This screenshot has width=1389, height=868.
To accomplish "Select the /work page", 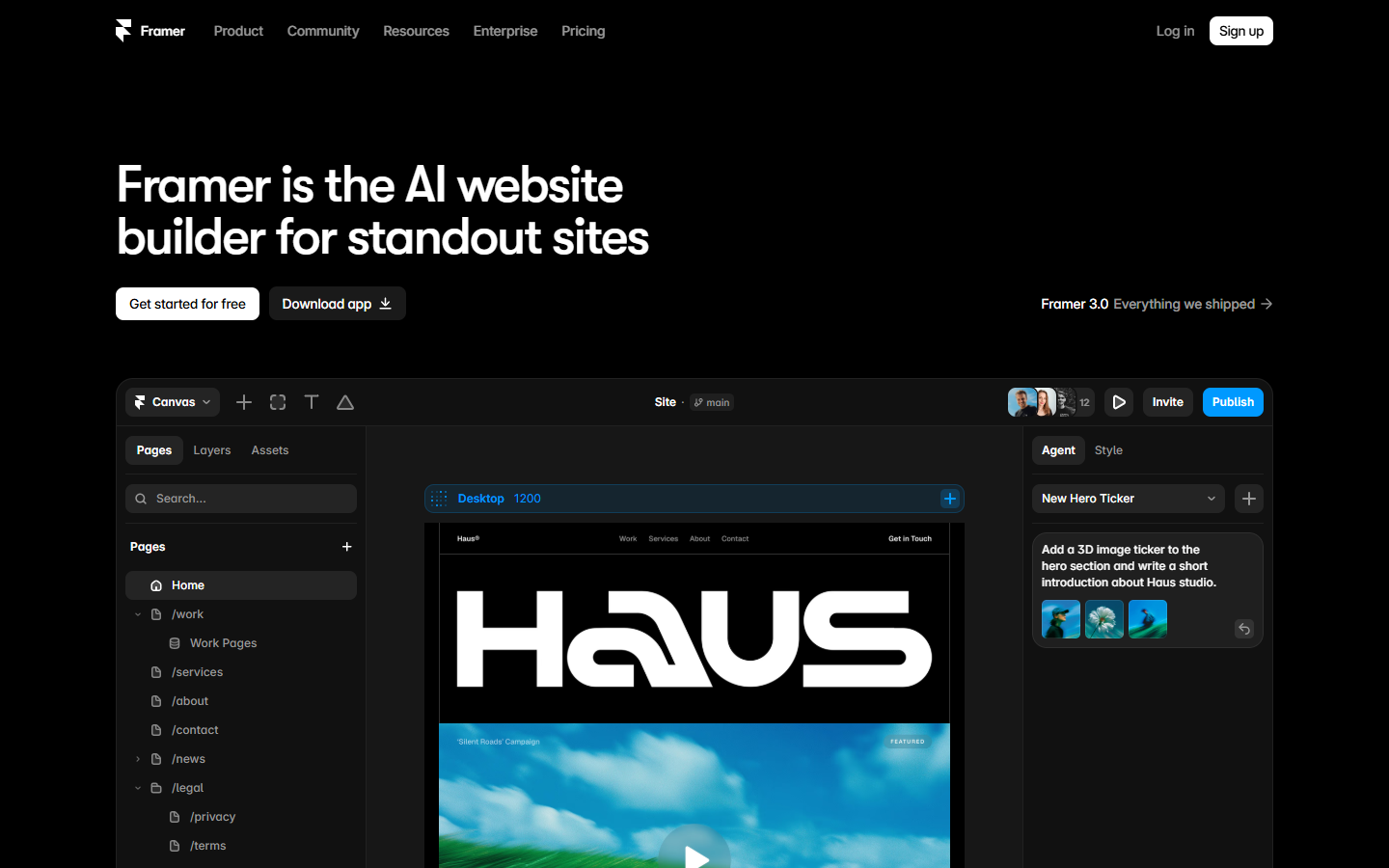I will click(187, 614).
